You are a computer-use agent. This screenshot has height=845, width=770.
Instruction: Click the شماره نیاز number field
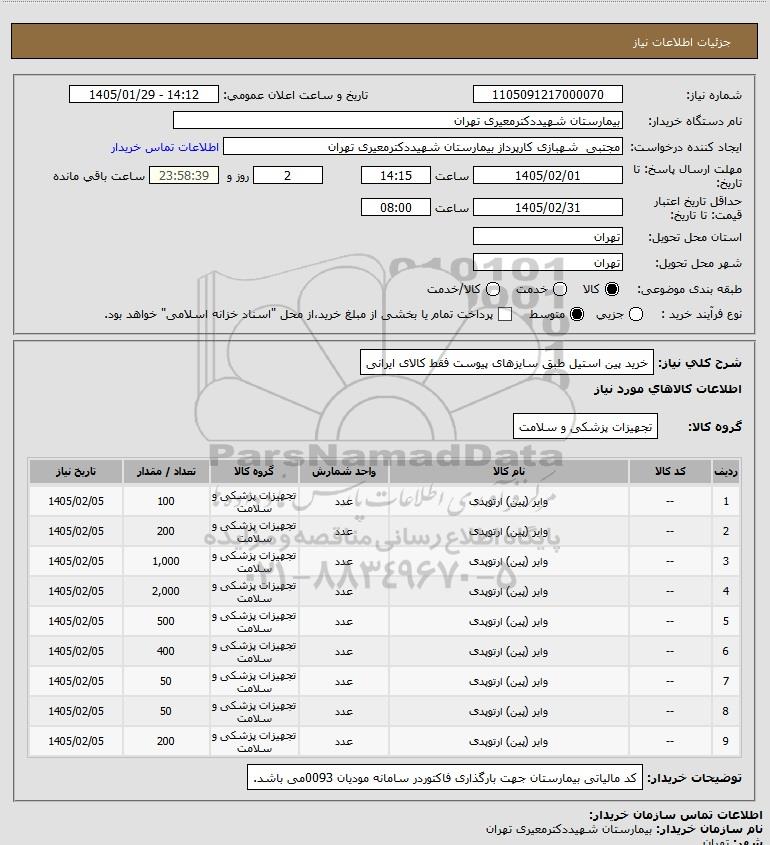[547, 94]
